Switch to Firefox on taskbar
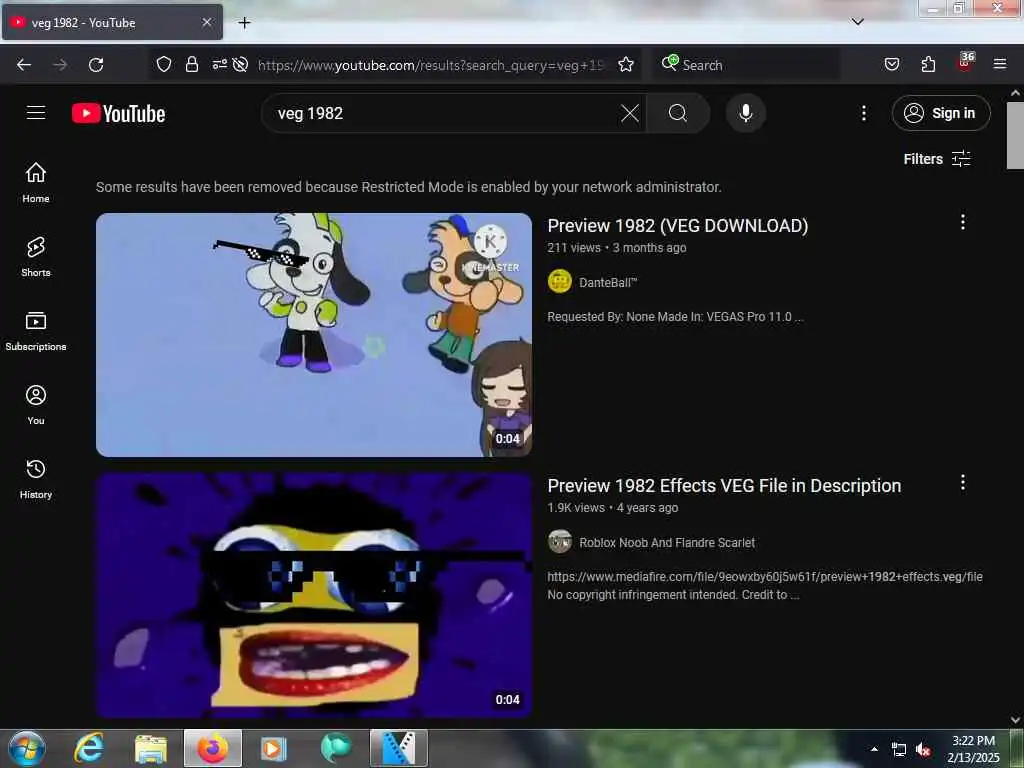1024x768 pixels. (213, 748)
